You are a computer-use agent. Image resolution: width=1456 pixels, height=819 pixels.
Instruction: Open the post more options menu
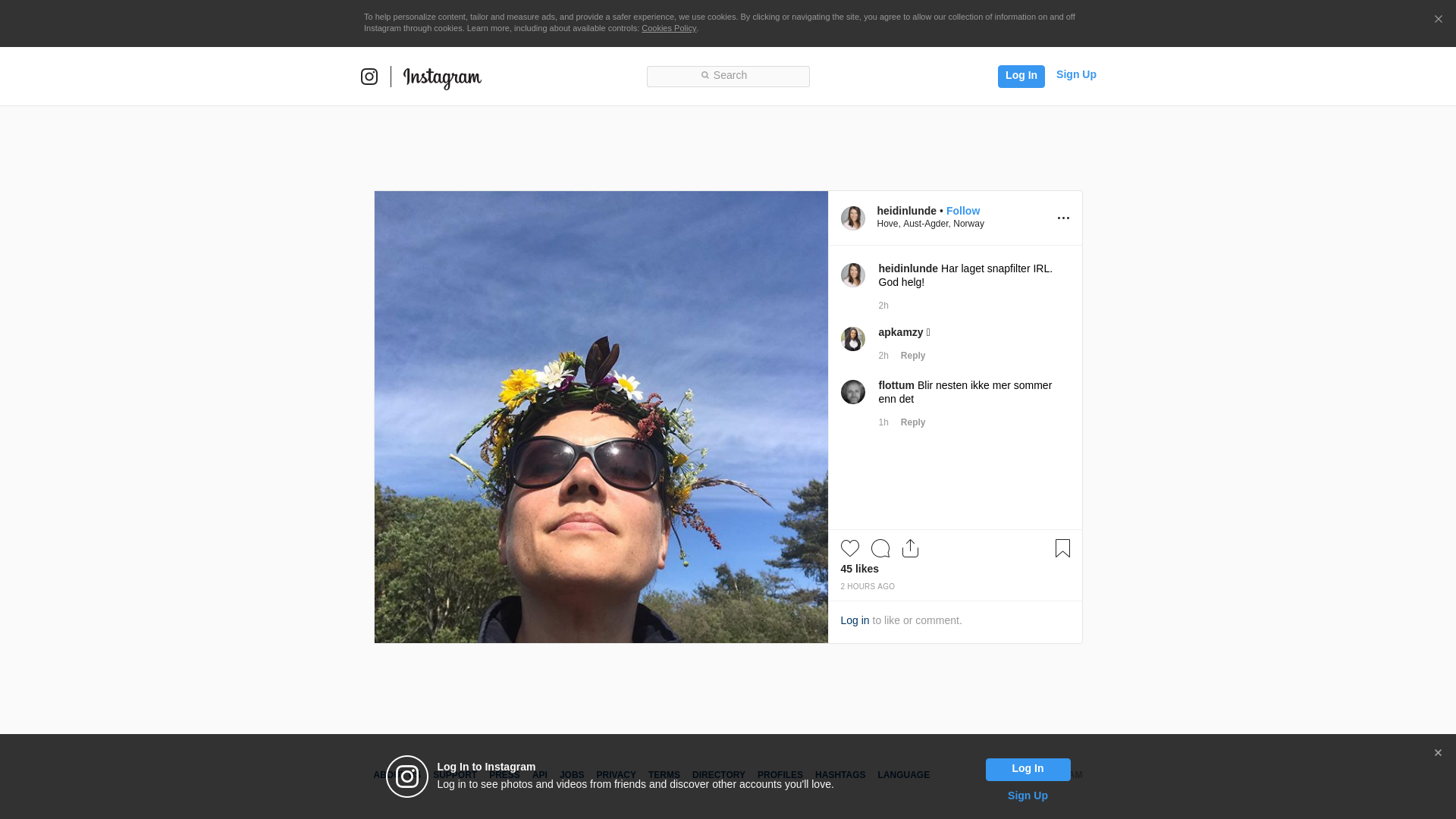[x=1063, y=218]
